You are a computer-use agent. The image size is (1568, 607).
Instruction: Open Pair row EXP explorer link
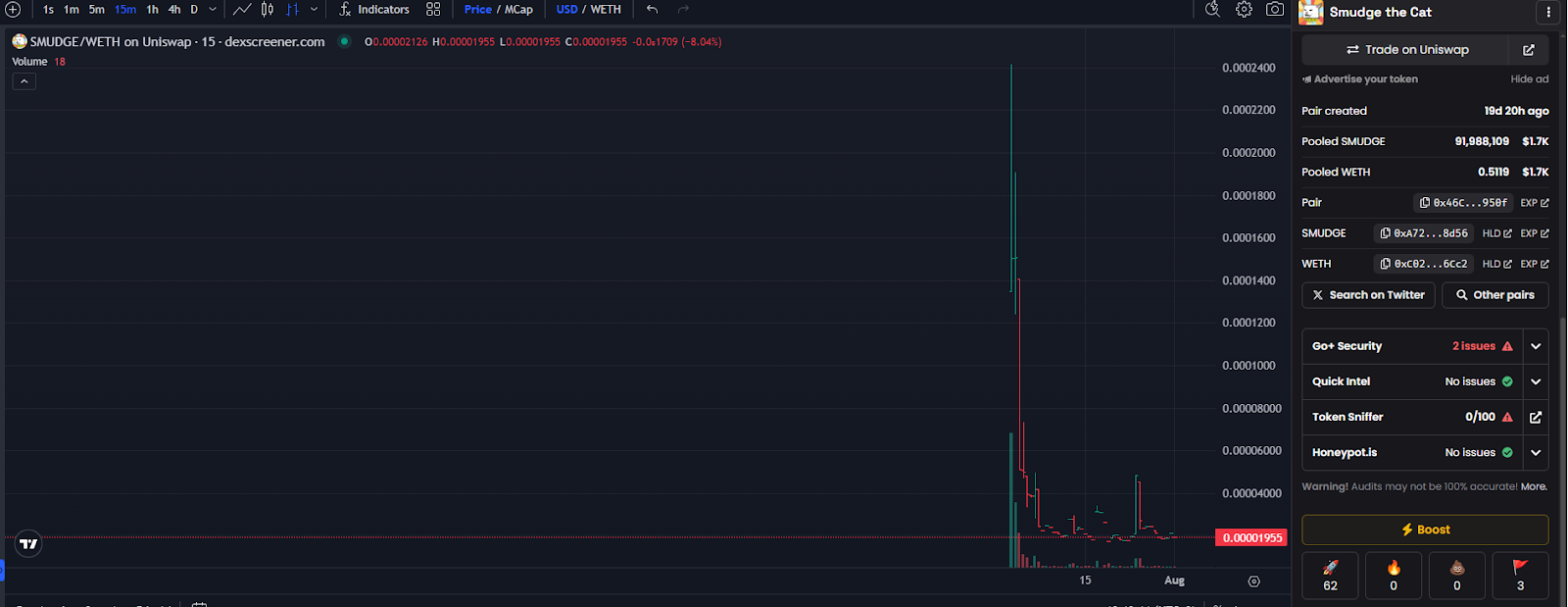click(x=1535, y=203)
